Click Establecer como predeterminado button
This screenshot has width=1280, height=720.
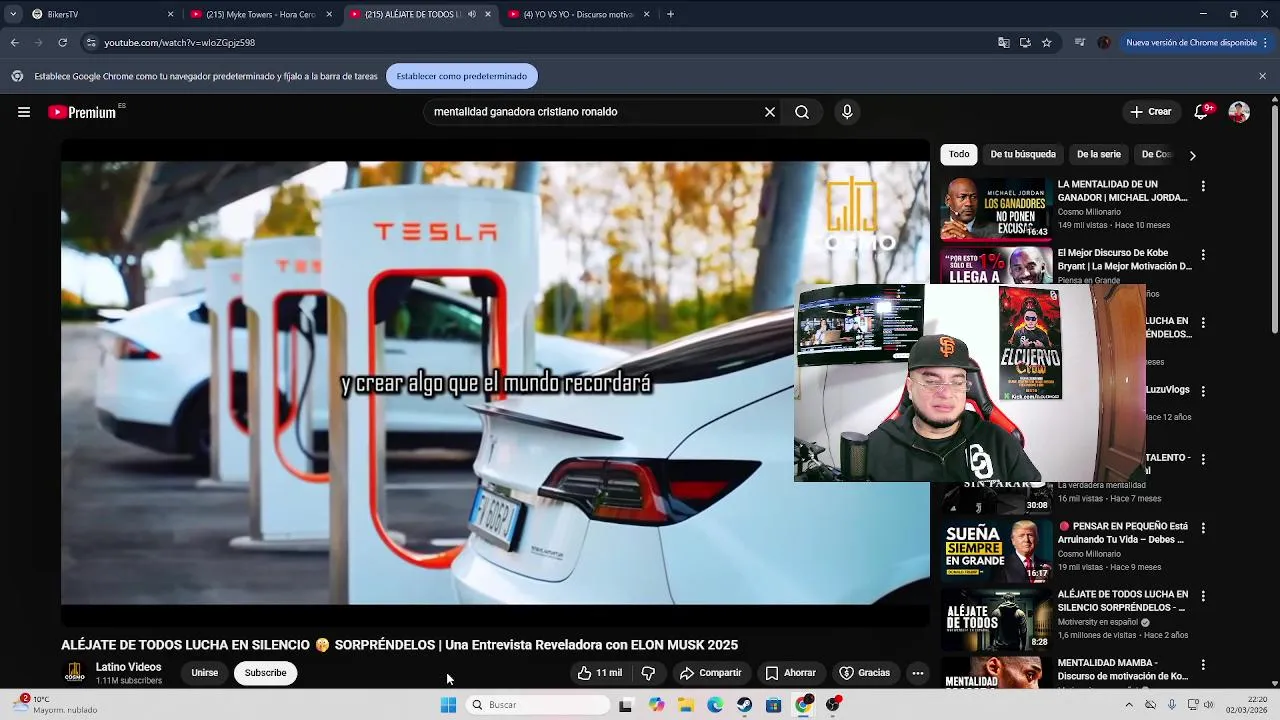pos(461,76)
